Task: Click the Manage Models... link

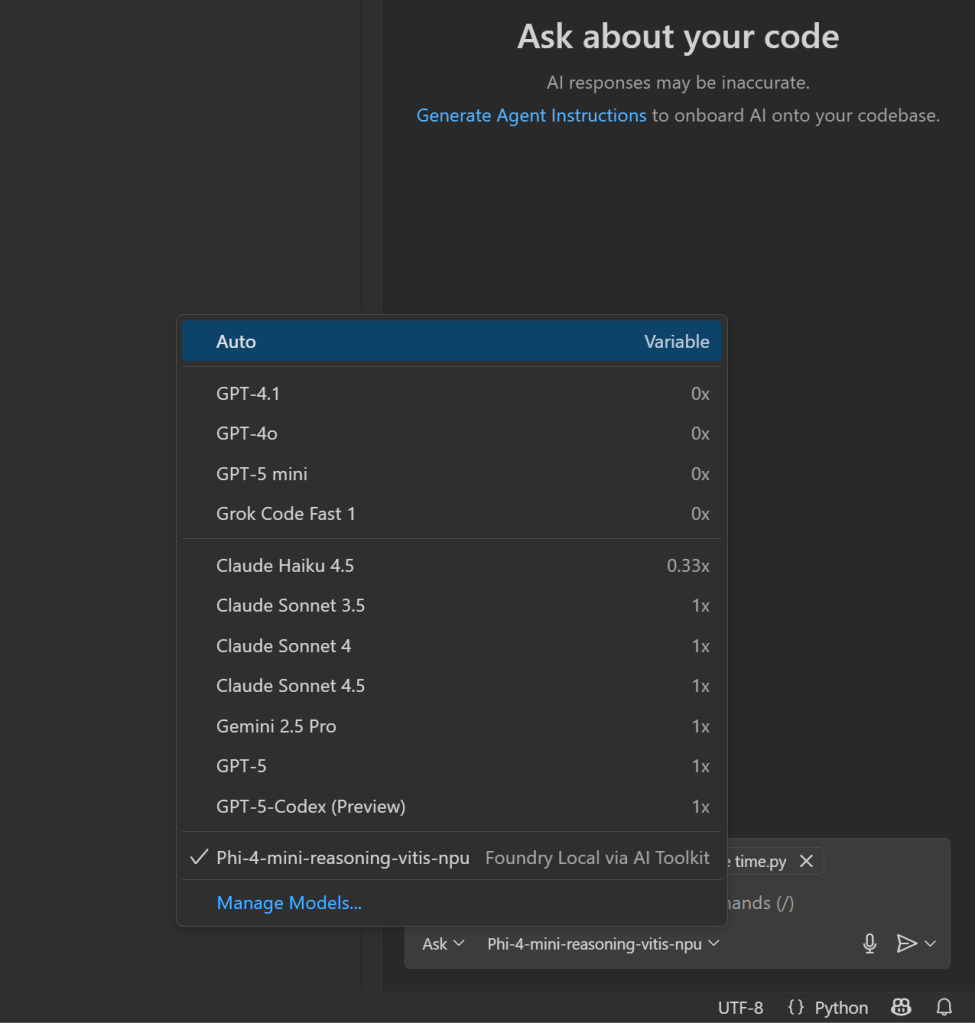Action: pyautogui.click(x=289, y=903)
